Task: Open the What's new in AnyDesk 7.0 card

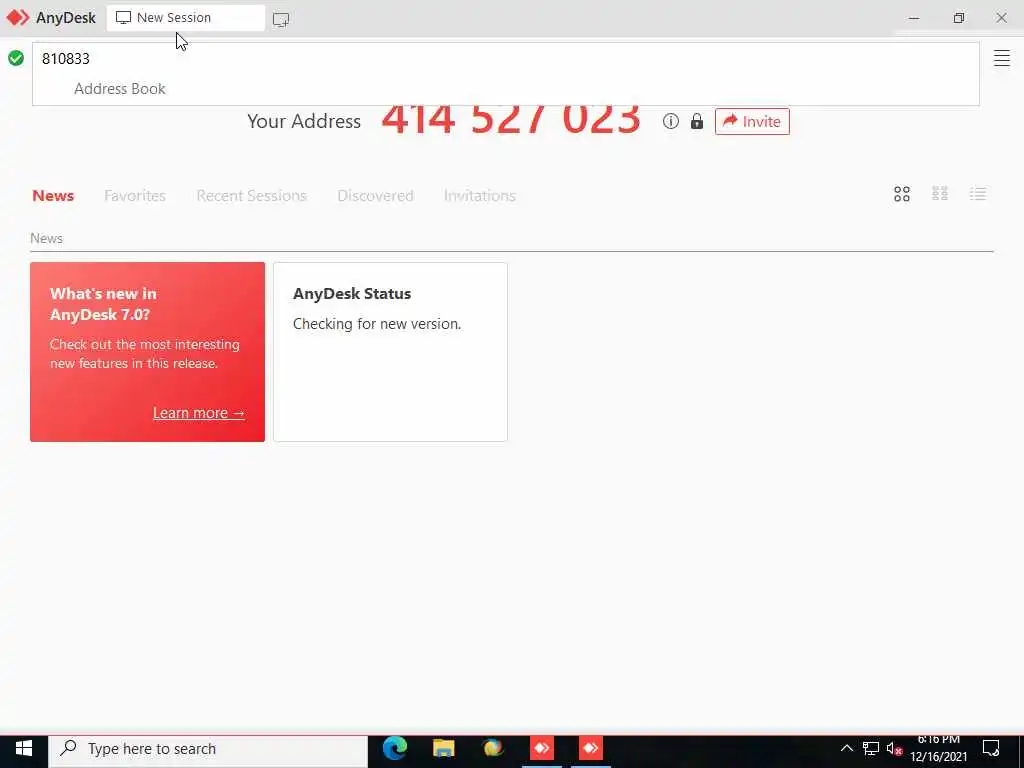Action: (148, 352)
